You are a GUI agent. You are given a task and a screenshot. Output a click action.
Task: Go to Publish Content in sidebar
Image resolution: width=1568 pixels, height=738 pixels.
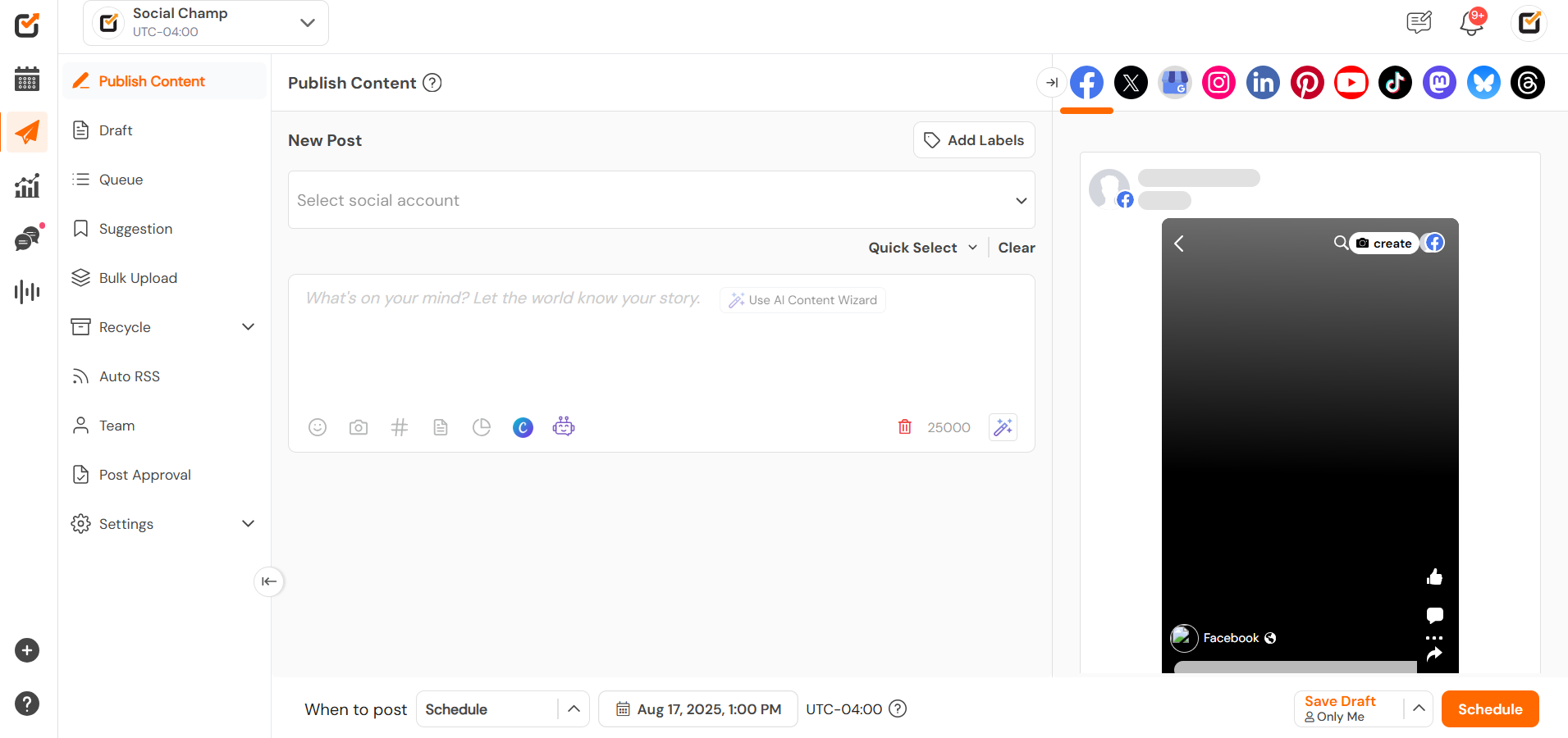tap(164, 81)
